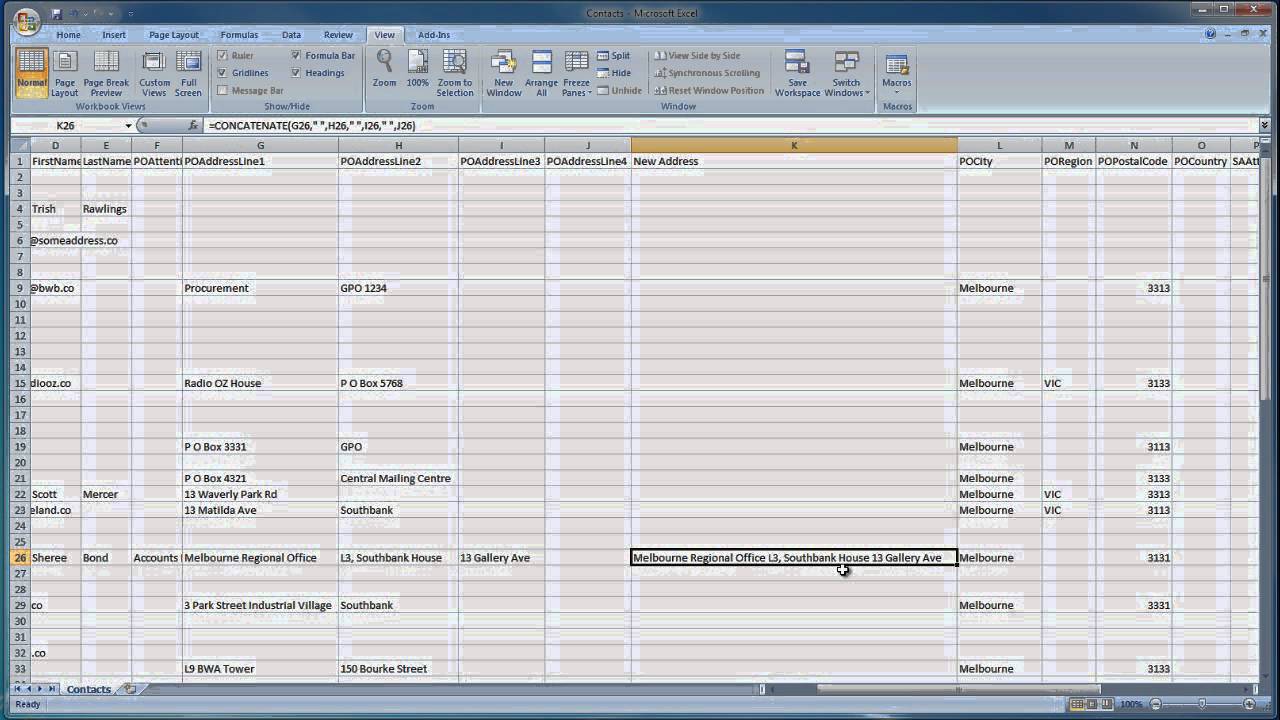
Task: Click row 26 header
Action: click(x=19, y=558)
